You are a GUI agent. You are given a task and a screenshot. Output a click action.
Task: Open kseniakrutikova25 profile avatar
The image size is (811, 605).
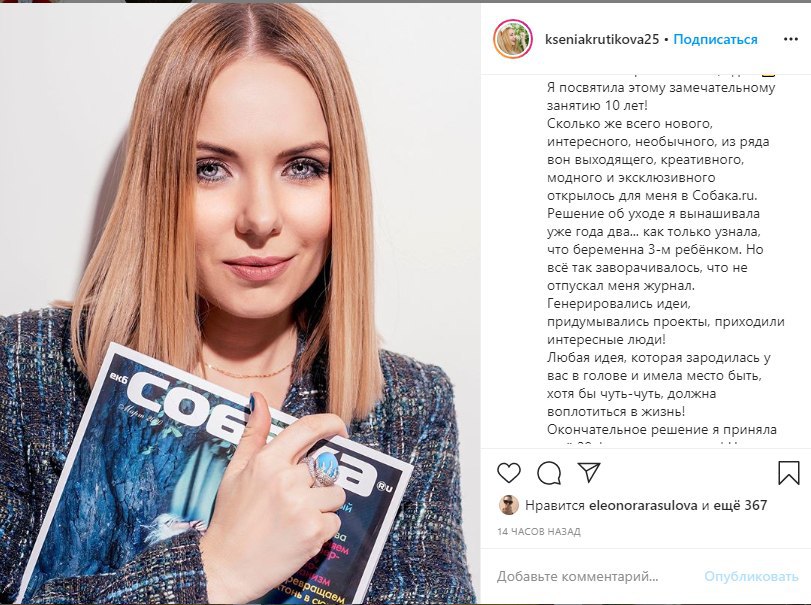click(513, 39)
